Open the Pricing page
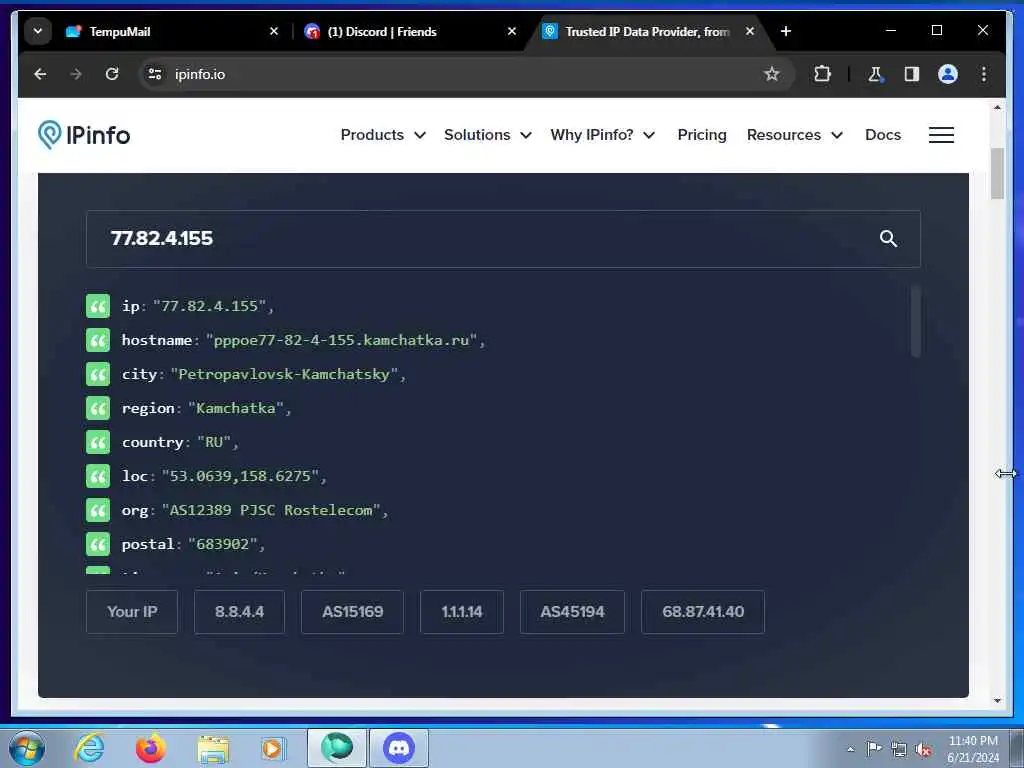Image resolution: width=1024 pixels, height=768 pixels. (x=701, y=135)
